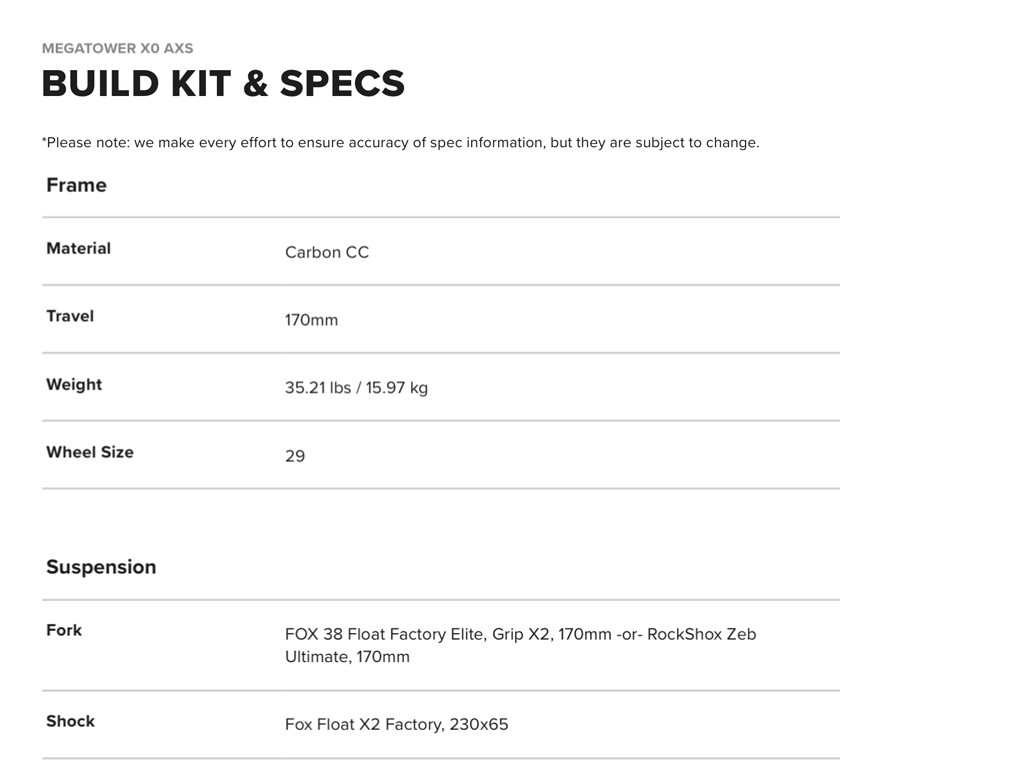Viewport: 1024px width, 768px height.
Task: Click the BUILD KIT & SPECS heading
Action: (x=223, y=84)
